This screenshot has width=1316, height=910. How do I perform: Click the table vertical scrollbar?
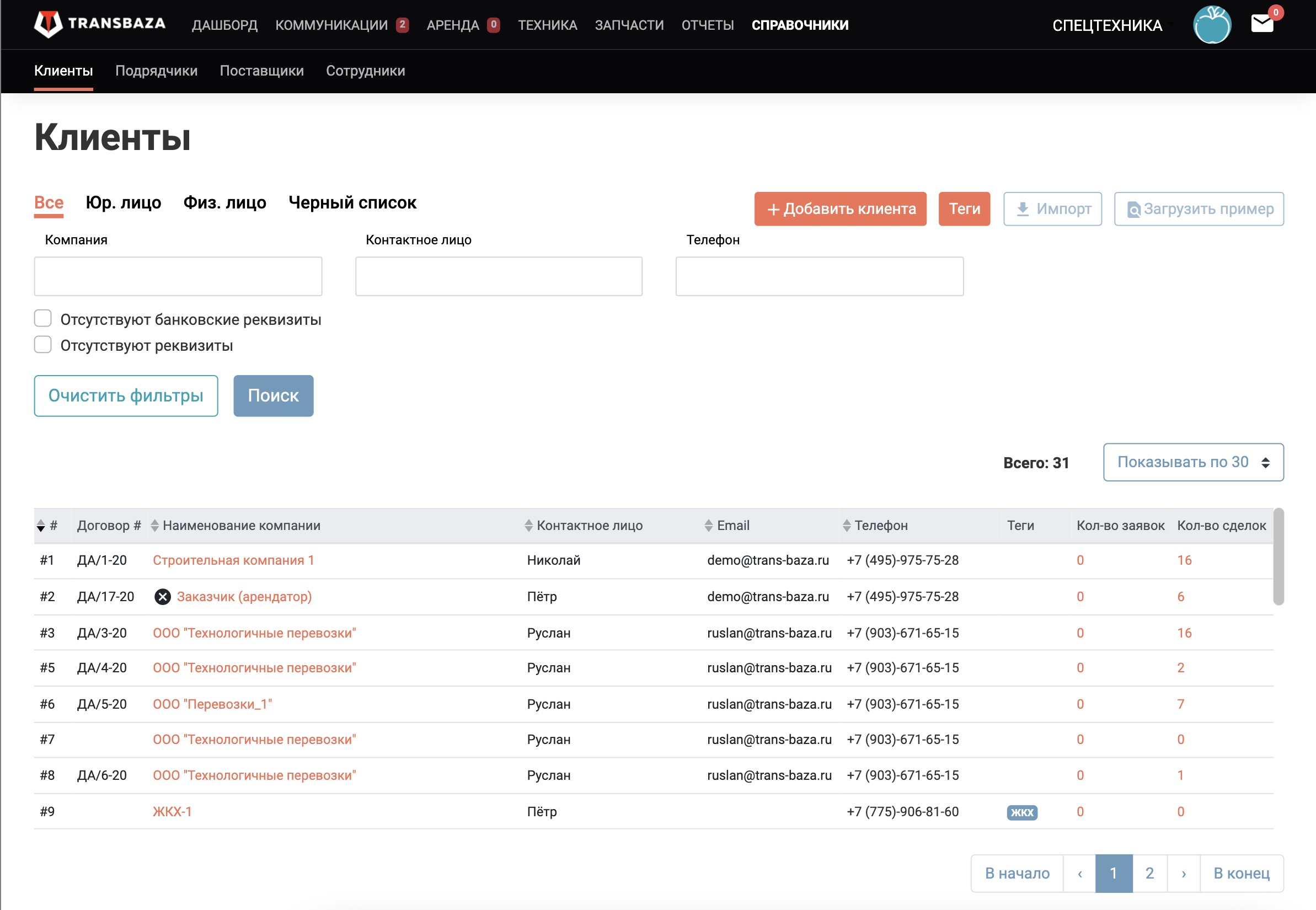(1278, 556)
